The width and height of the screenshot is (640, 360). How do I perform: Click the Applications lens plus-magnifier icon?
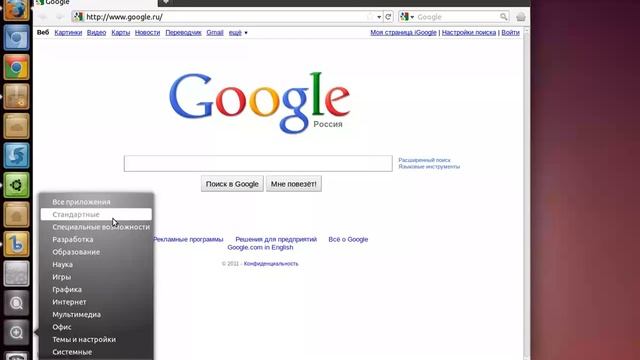click(16, 332)
